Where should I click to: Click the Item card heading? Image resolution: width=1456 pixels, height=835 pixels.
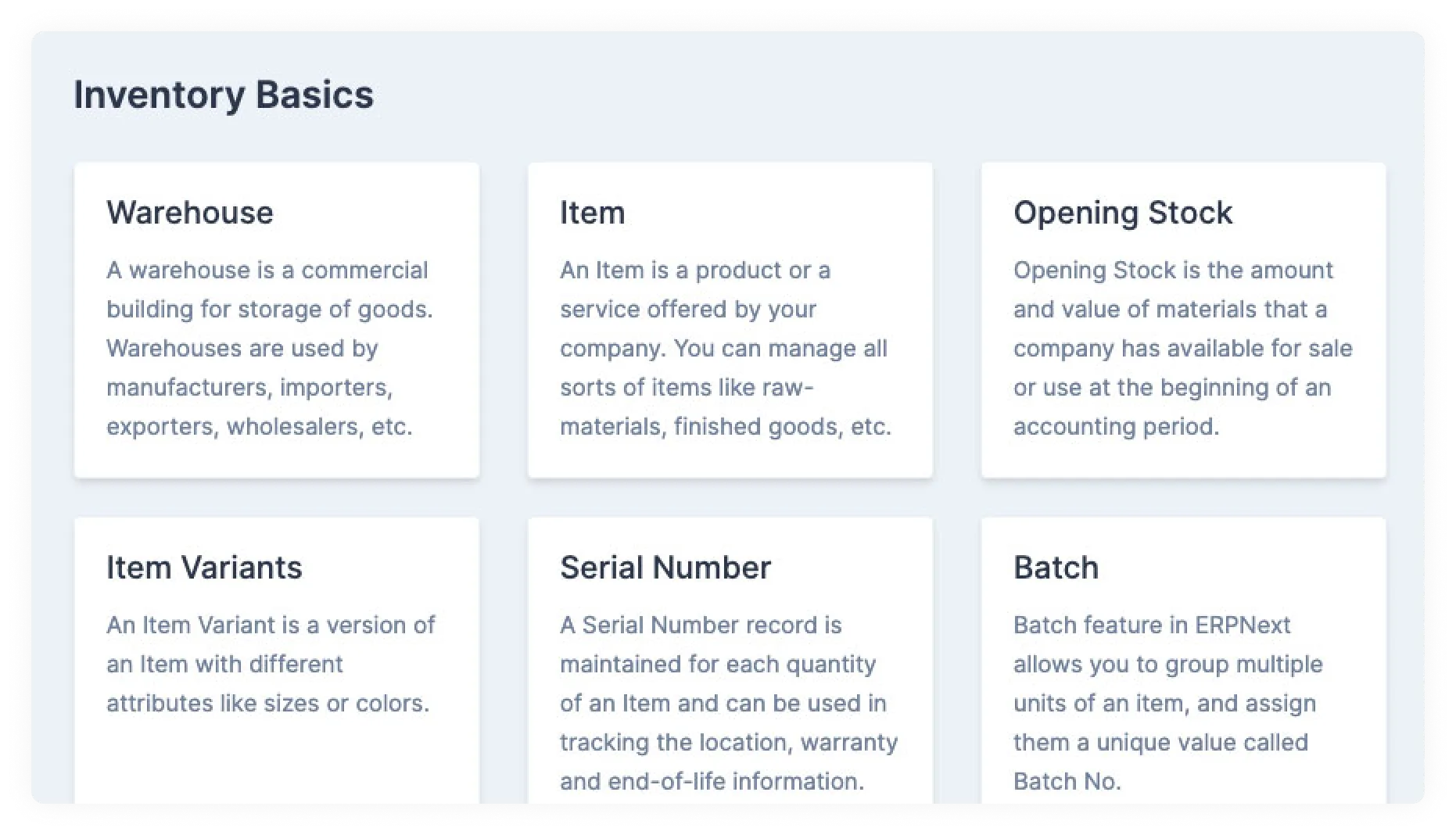592,213
